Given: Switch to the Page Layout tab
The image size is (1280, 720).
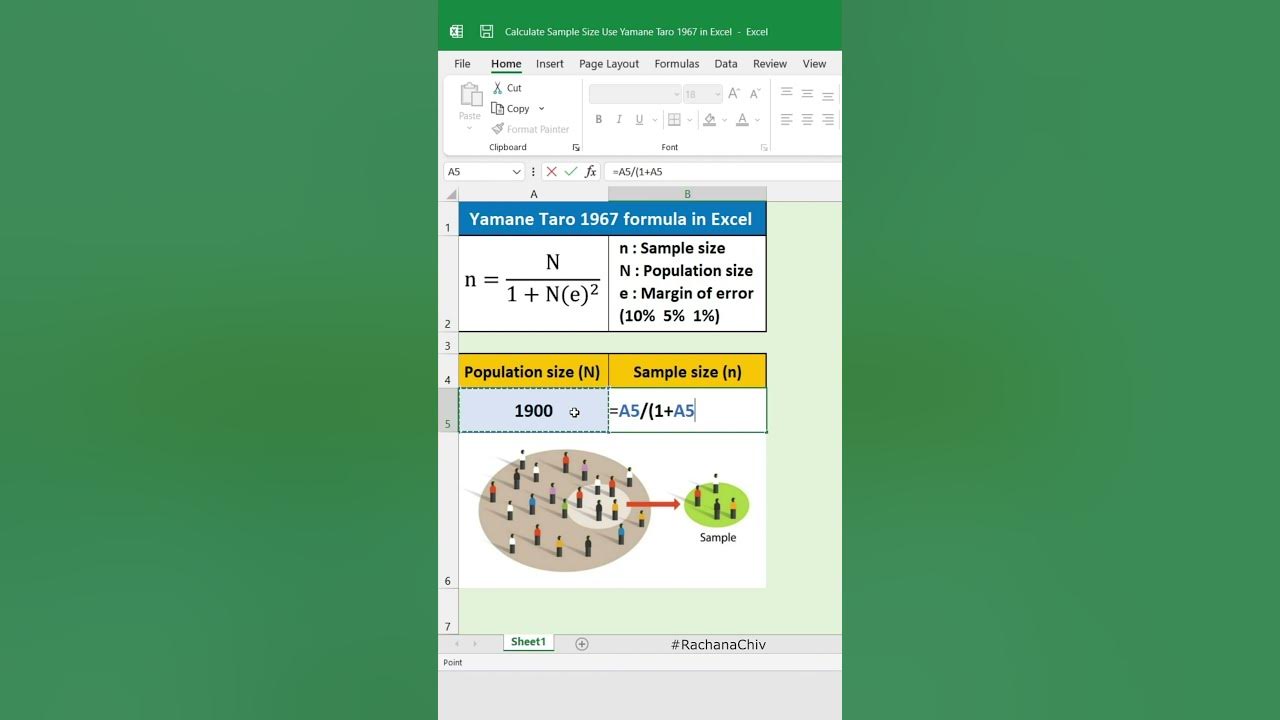Looking at the screenshot, I should [x=609, y=64].
